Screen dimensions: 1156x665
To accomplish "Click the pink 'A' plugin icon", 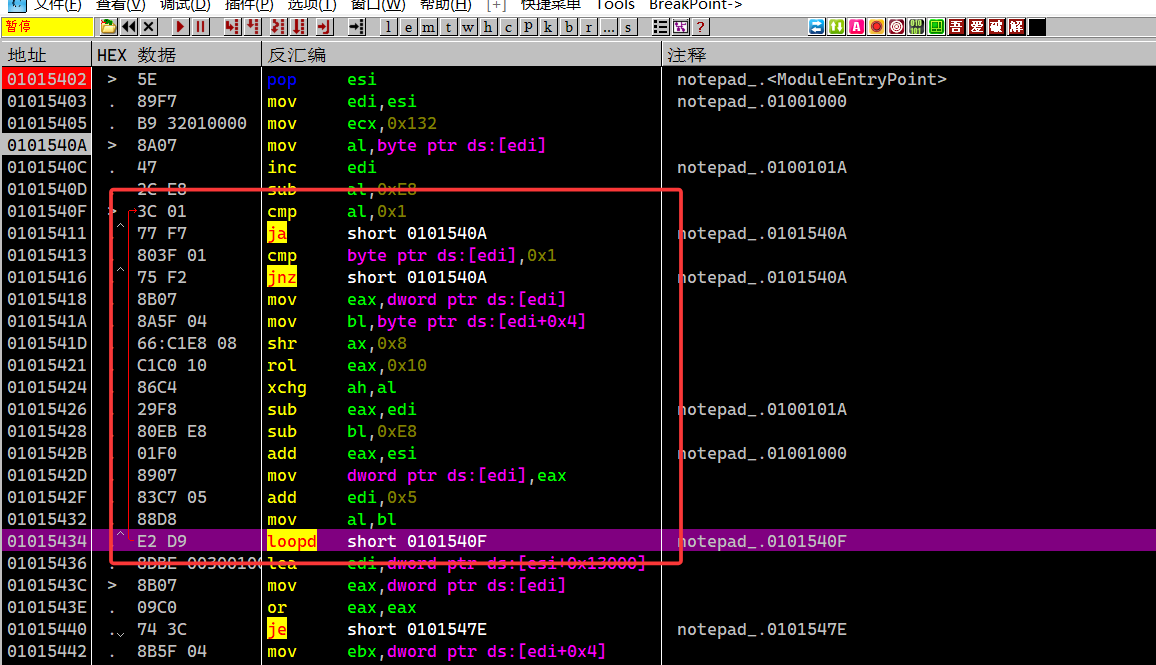I will (856, 27).
